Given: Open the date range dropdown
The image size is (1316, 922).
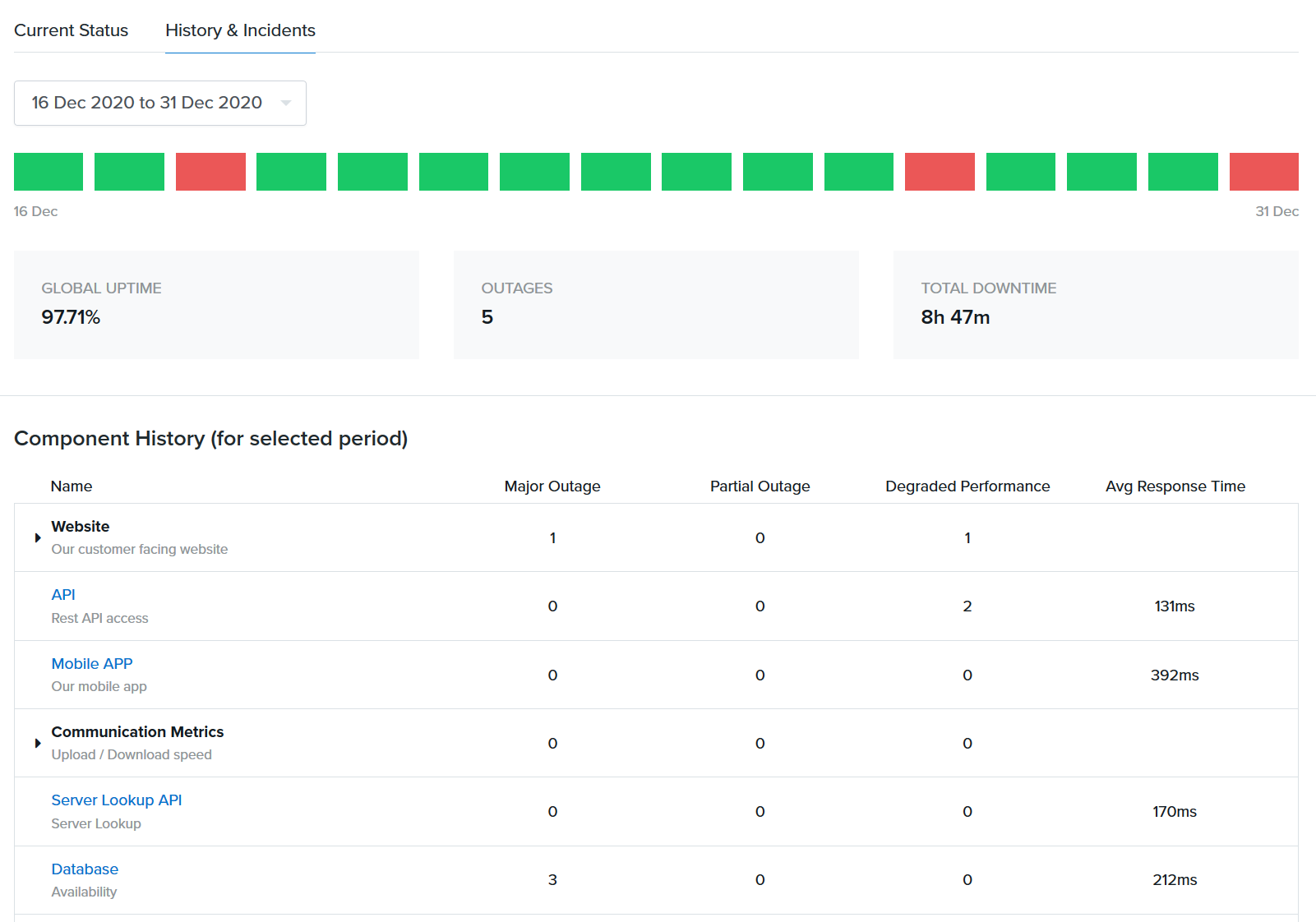Looking at the screenshot, I should coord(160,103).
